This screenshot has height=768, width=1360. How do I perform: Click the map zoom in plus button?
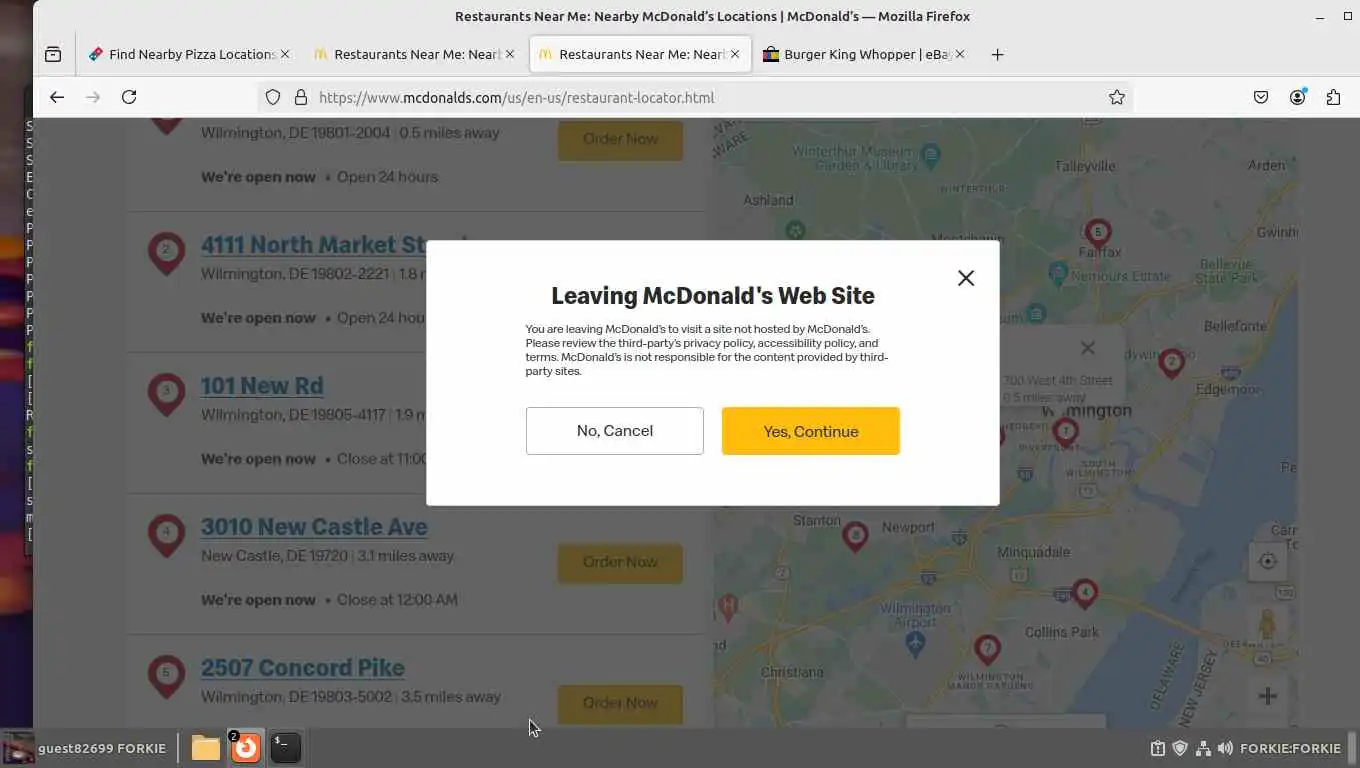(1267, 696)
